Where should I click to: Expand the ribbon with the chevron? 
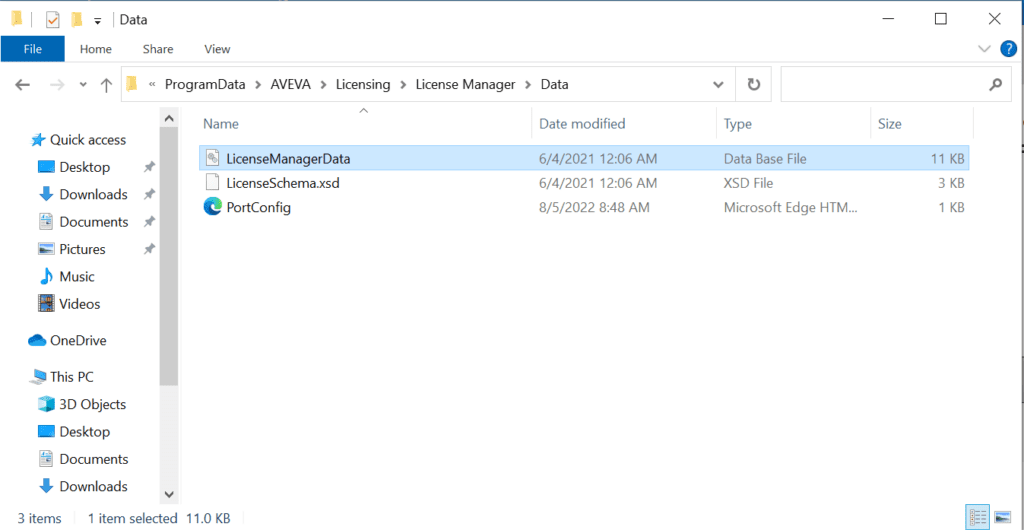click(984, 48)
